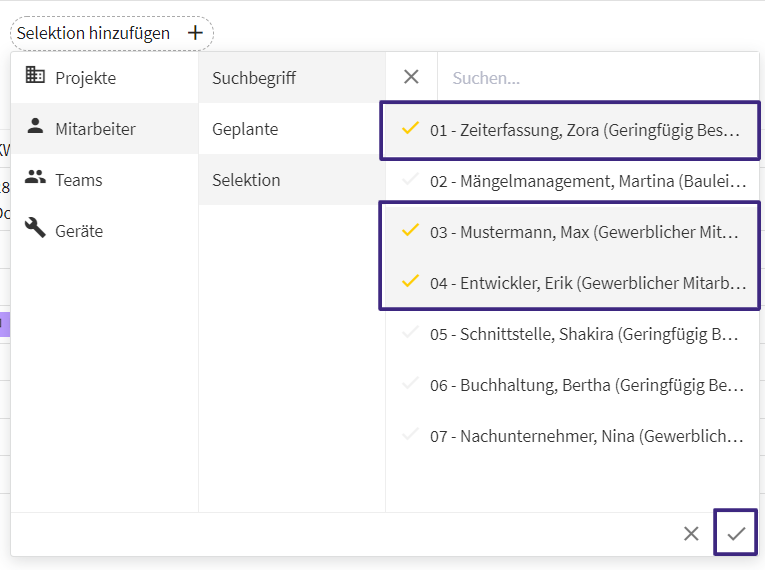Choose the Suchbegriff filter option
This screenshot has height=570, width=765.
point(292,78)
